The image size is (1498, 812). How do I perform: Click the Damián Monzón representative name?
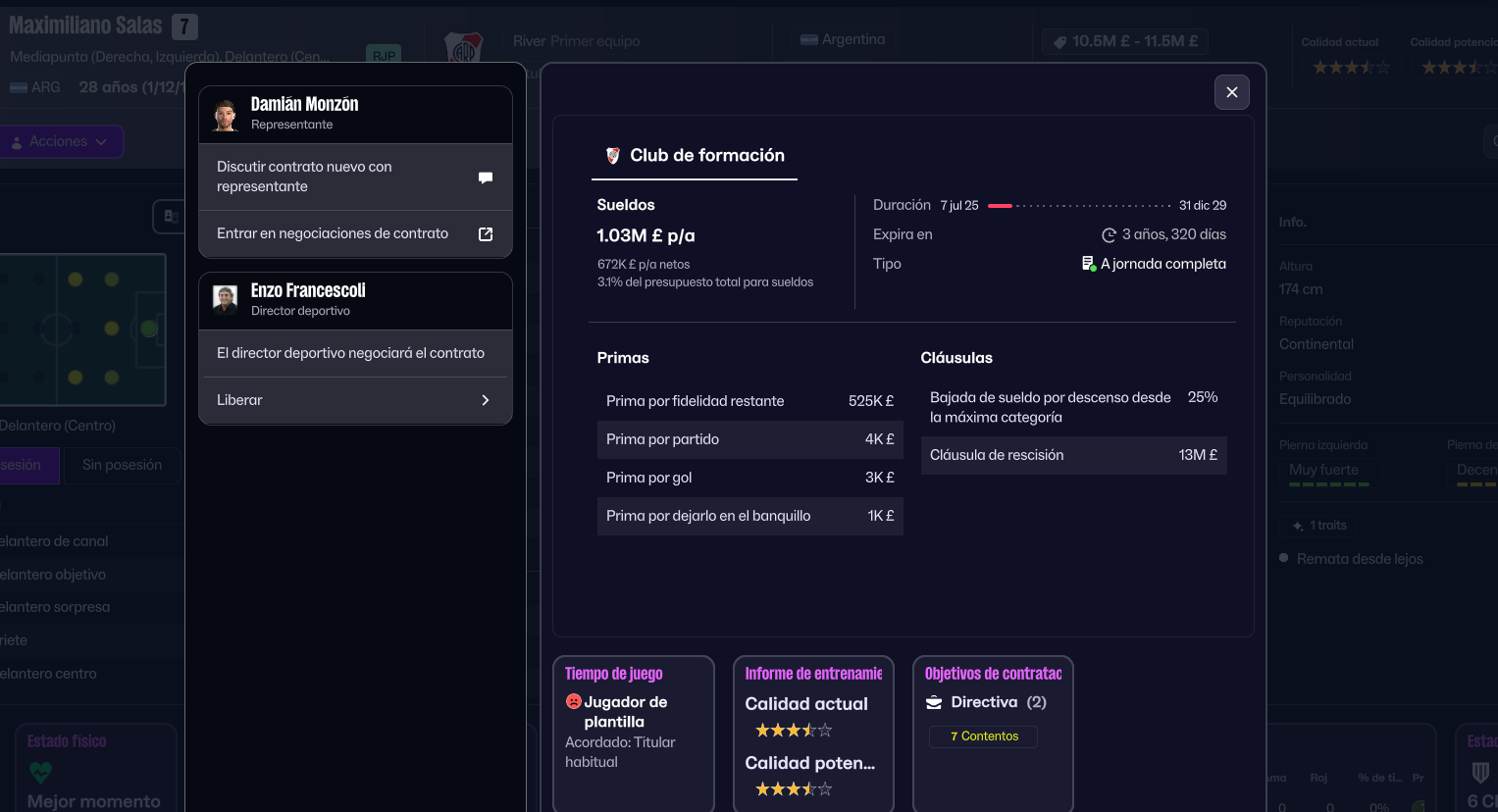305,104
